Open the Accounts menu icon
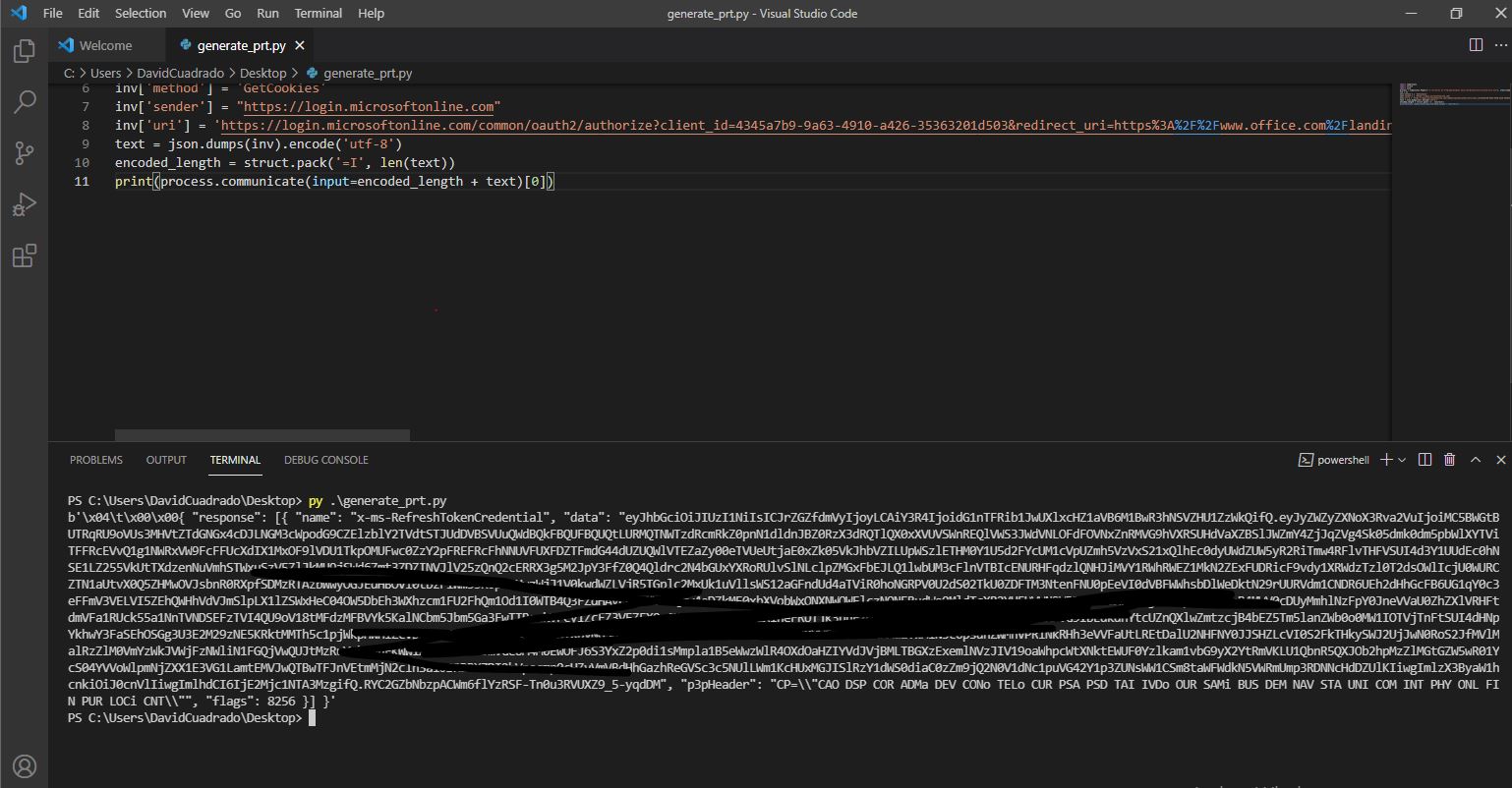 coord(24,766)
